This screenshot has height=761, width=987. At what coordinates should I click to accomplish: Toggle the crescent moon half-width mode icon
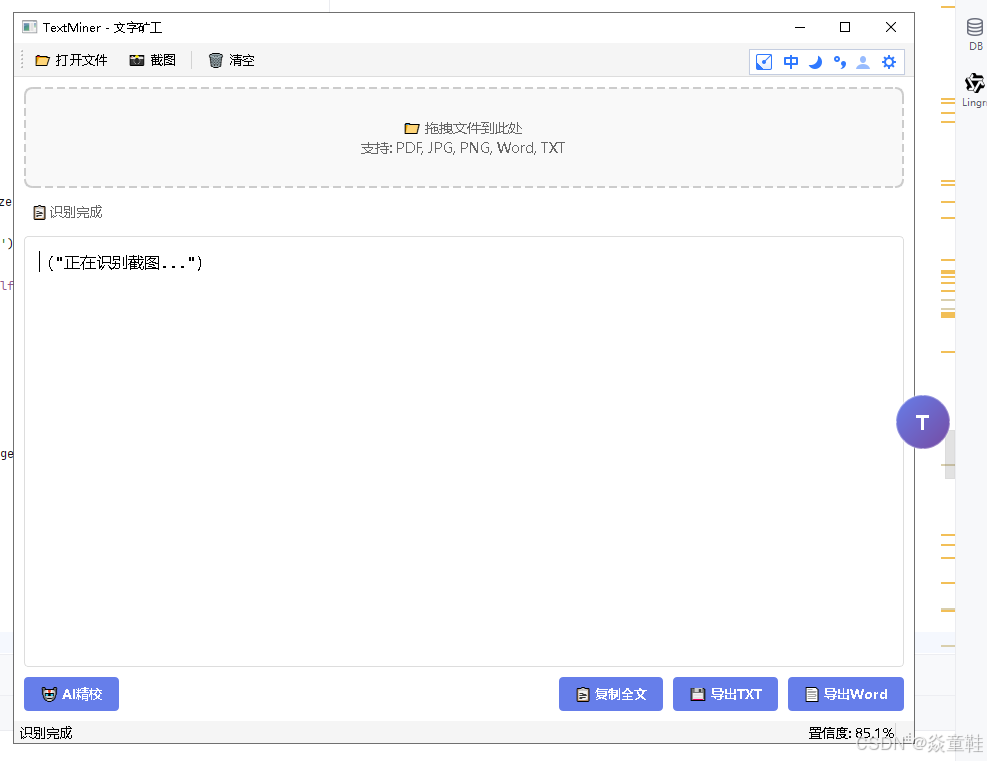[815, 62]
